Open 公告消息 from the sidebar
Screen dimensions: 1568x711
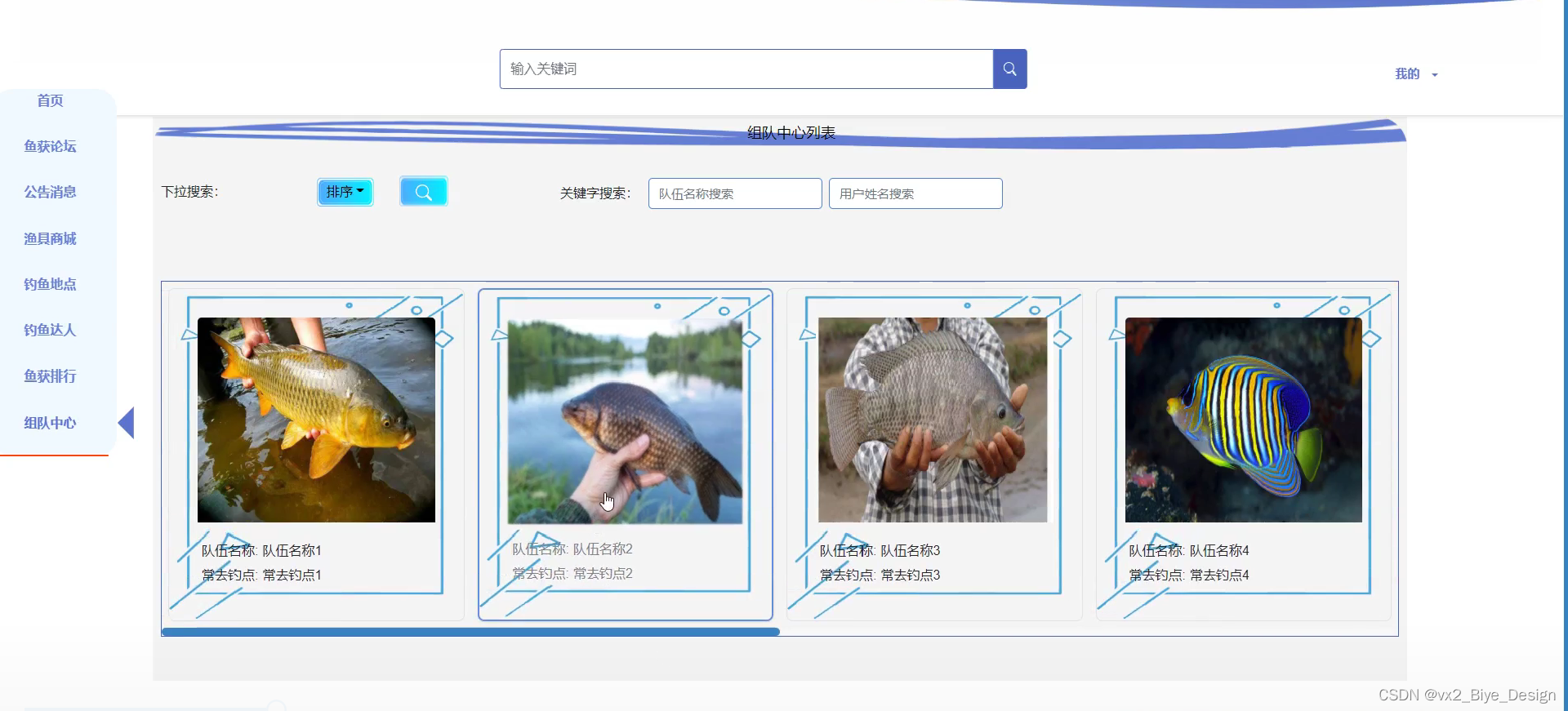tap(50, 192)
